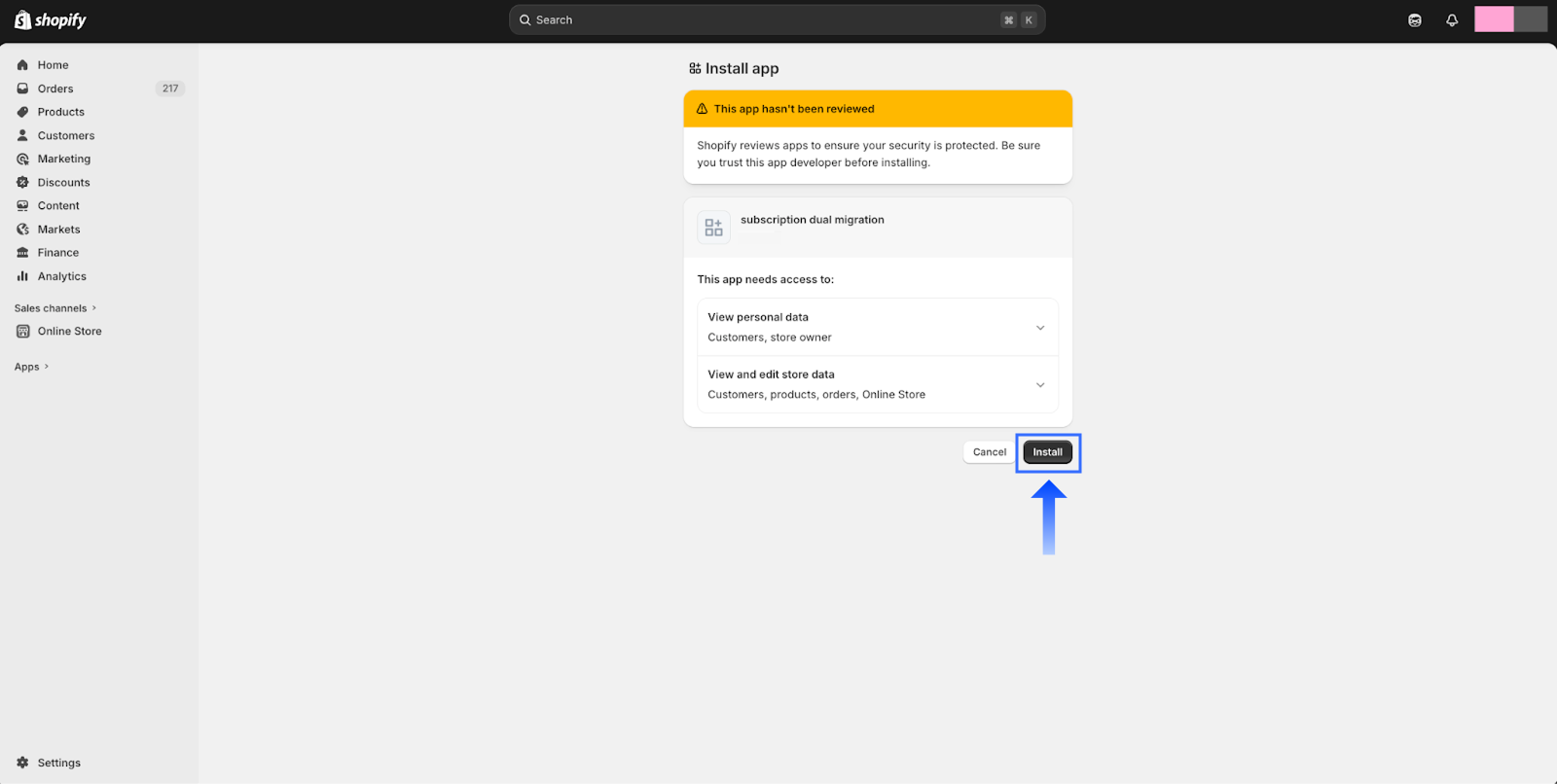Viewport: 1557px width, 784px height.
Task: Click 'Customers, products, orders, Online Store' text
Action: (816, 395)
